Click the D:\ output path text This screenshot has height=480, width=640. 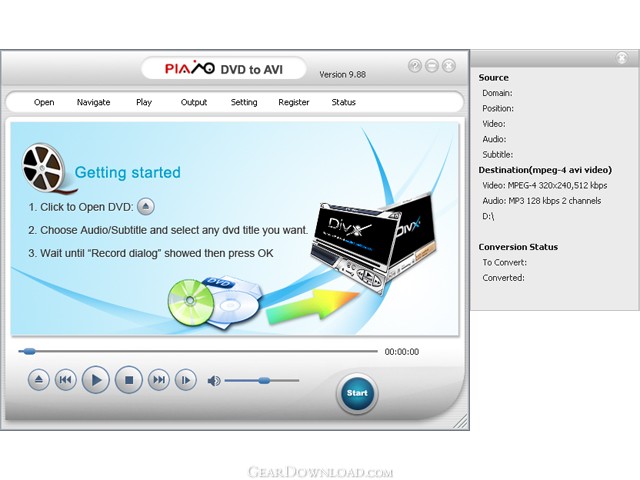point(488,216)
